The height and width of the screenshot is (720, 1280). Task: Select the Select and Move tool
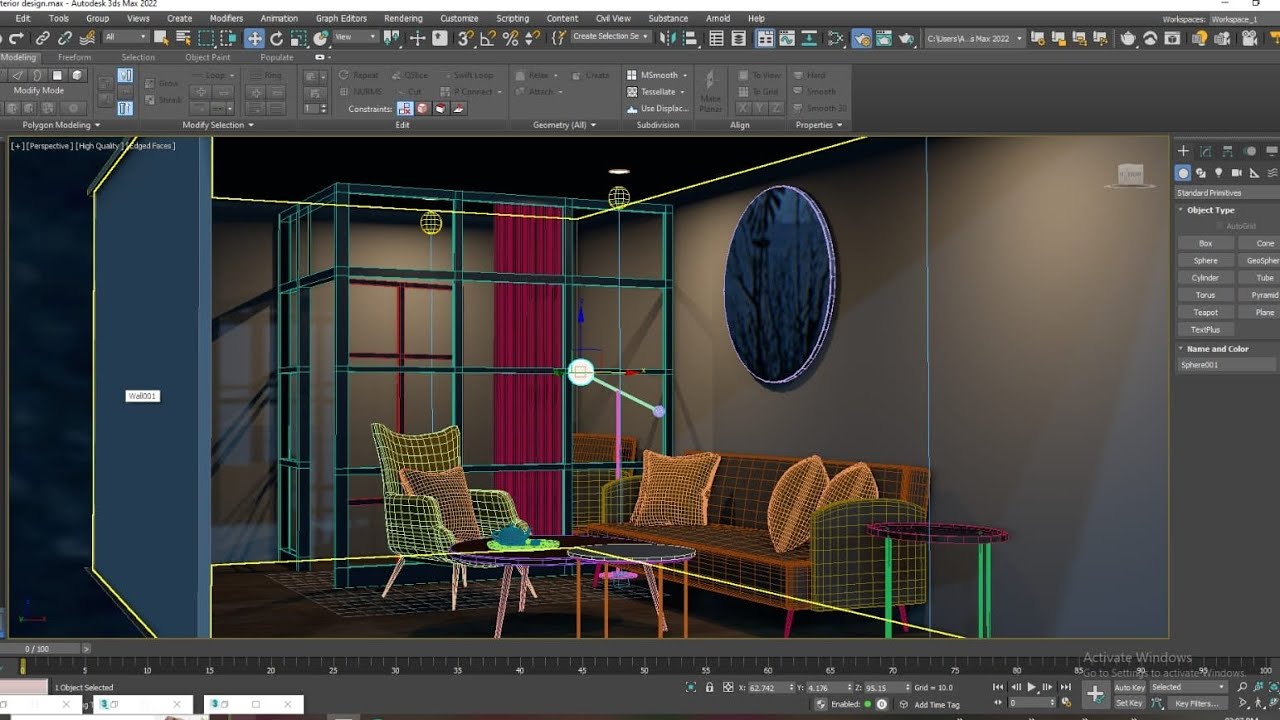(x=254, y=38)
